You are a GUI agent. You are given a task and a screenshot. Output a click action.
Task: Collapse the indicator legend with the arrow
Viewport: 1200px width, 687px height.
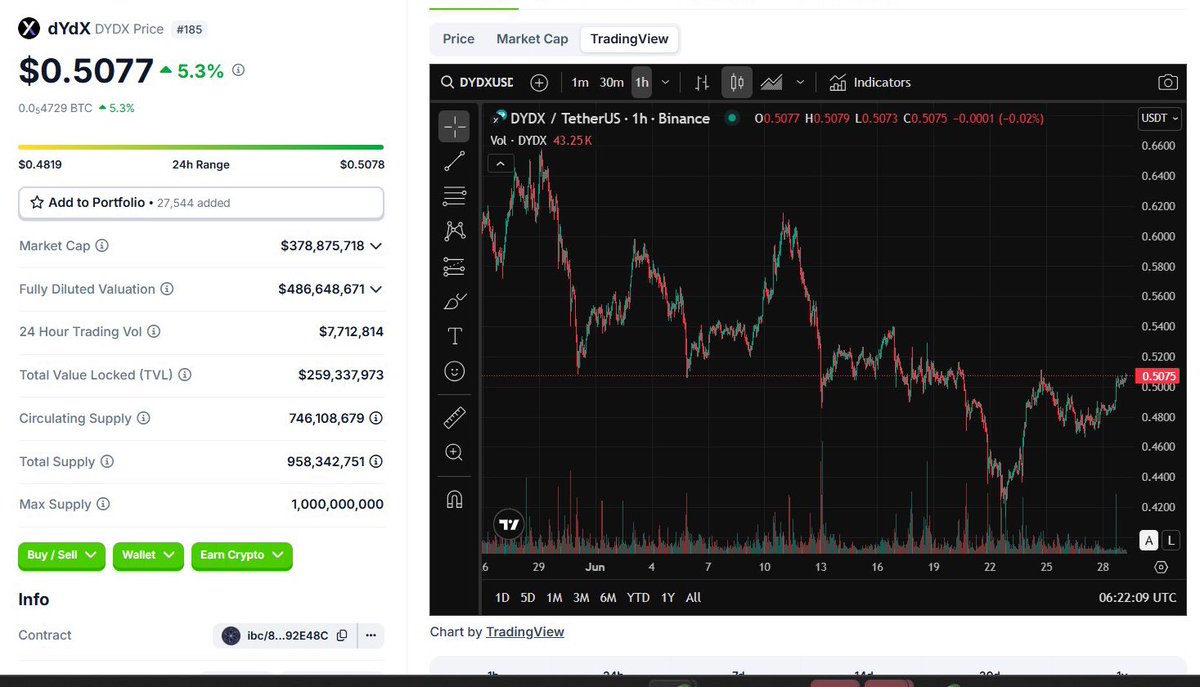pyautogui.click(x=501, y=162)
